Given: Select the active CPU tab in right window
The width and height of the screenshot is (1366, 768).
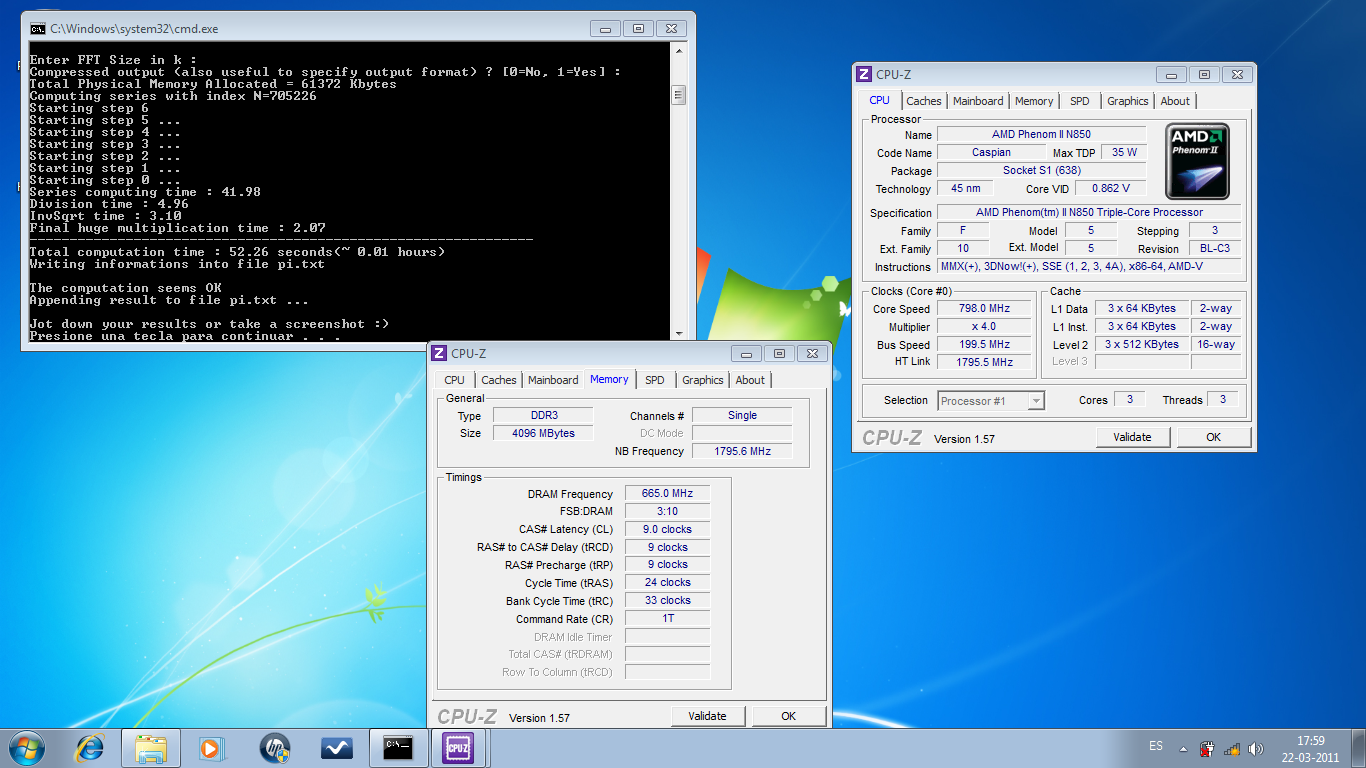Looking at the screenshot, I should (879, 100).
